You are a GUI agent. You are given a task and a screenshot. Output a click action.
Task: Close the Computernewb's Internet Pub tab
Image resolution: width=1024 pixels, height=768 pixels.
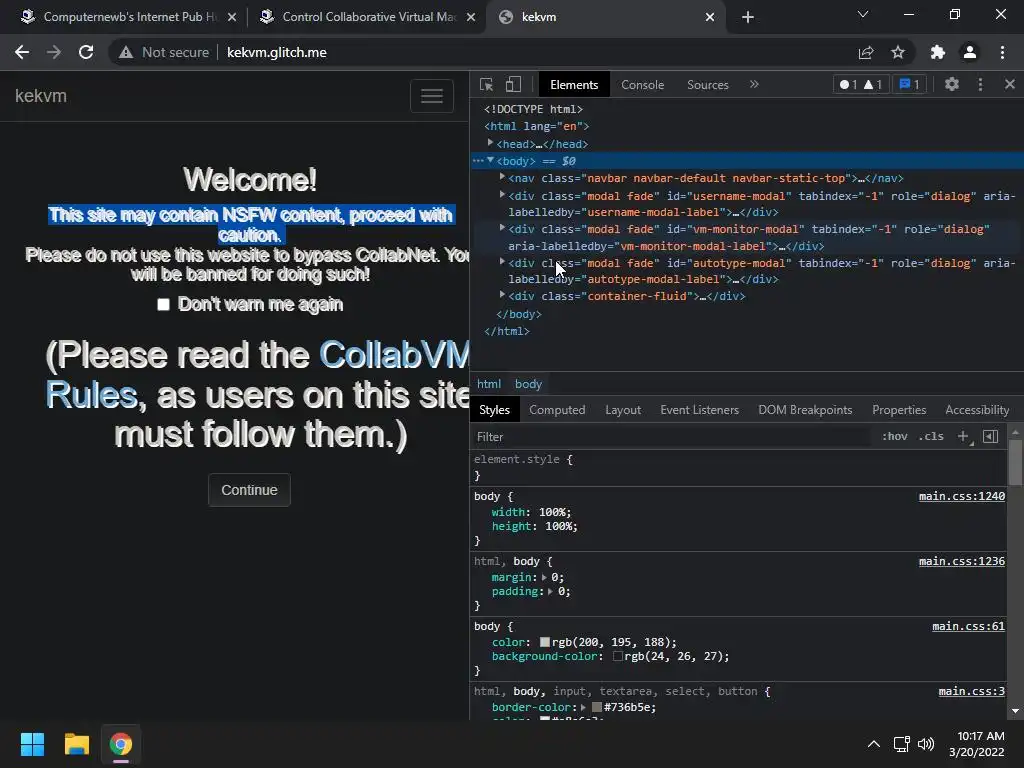232,17
